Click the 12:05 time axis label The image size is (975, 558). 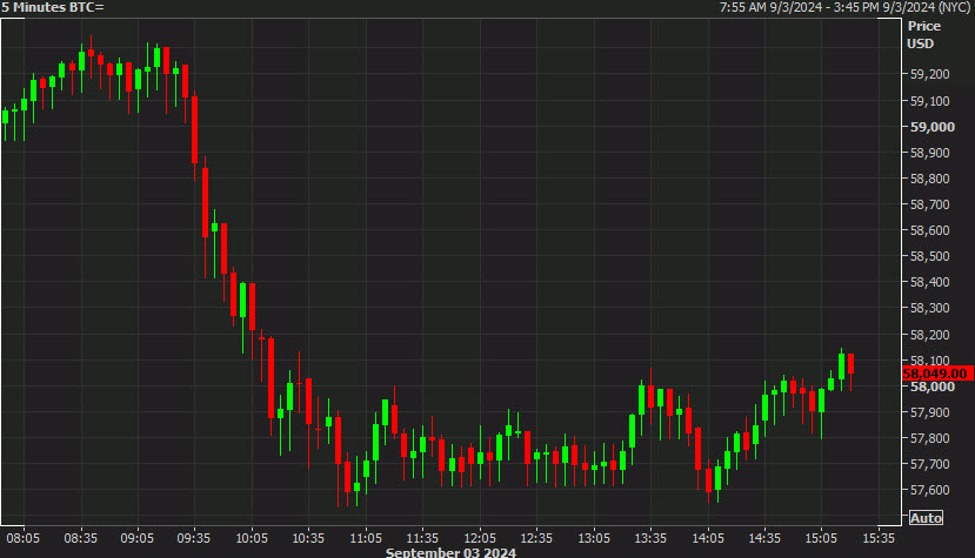tap(480, 537)
